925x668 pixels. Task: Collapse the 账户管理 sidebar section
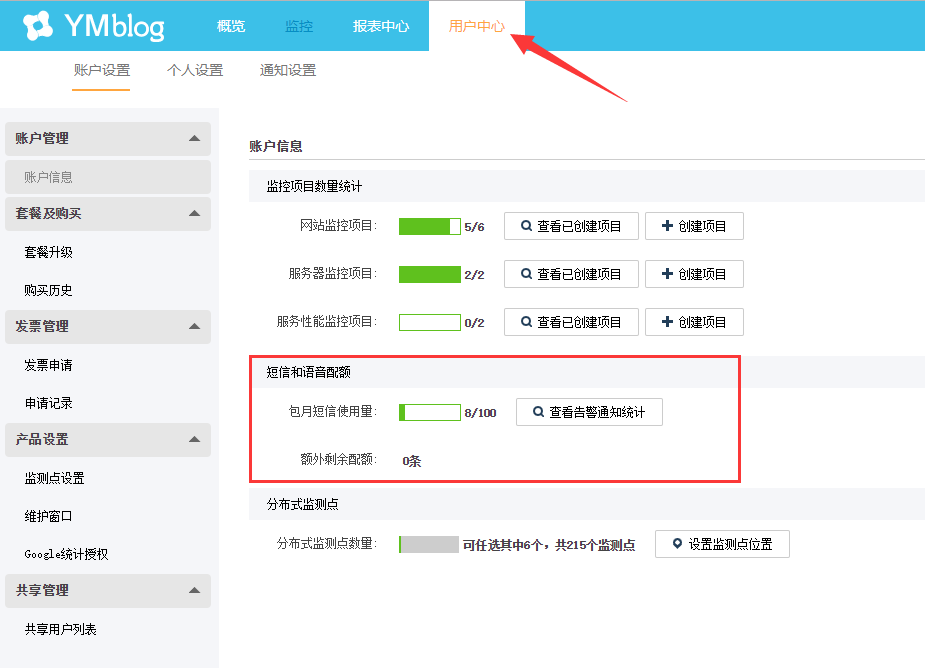(194, 138)
